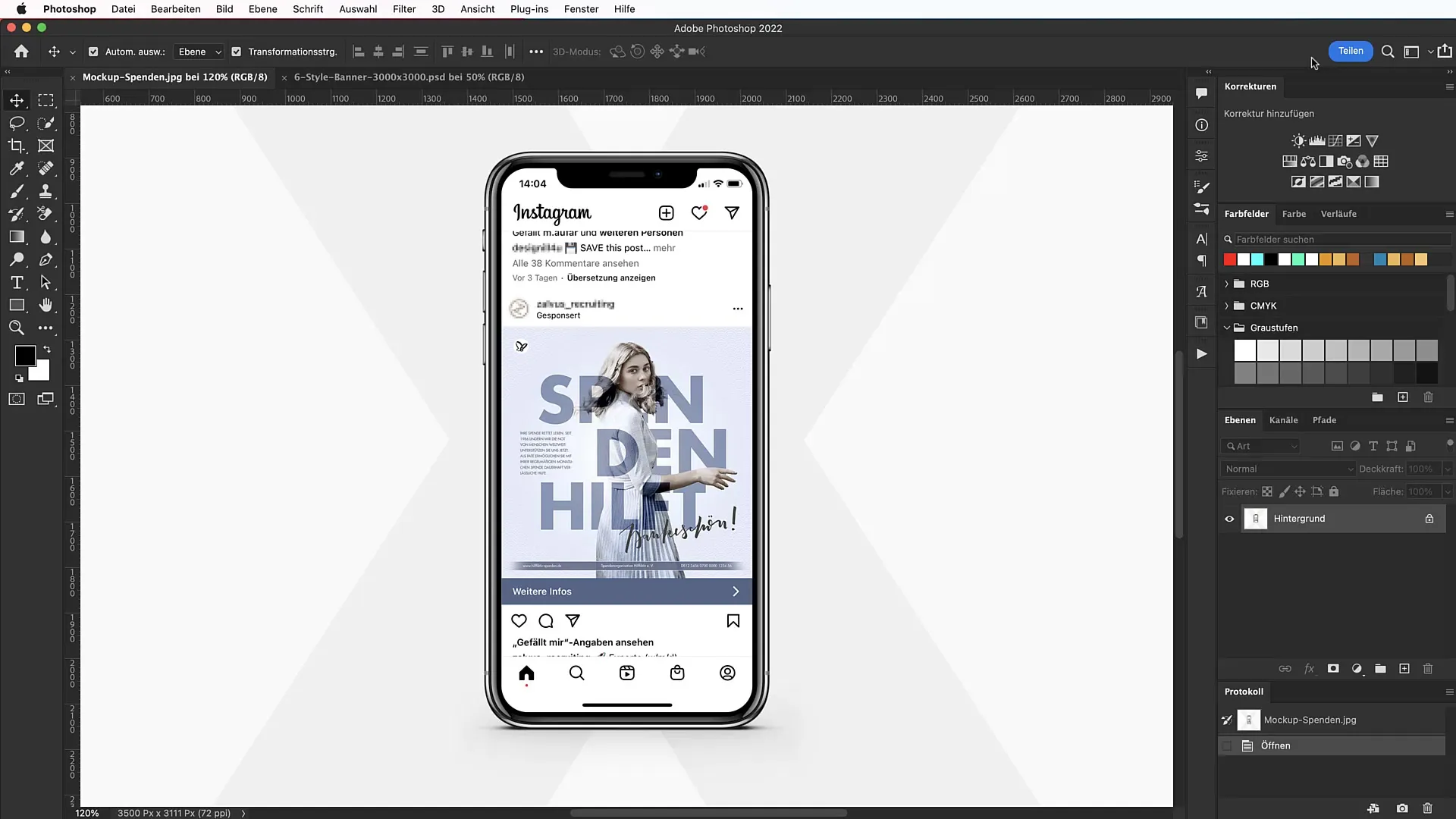This screenshot has width=1456, height=819.
Task: Select the Rectangular Marquee tool
Action: point(47,99)
